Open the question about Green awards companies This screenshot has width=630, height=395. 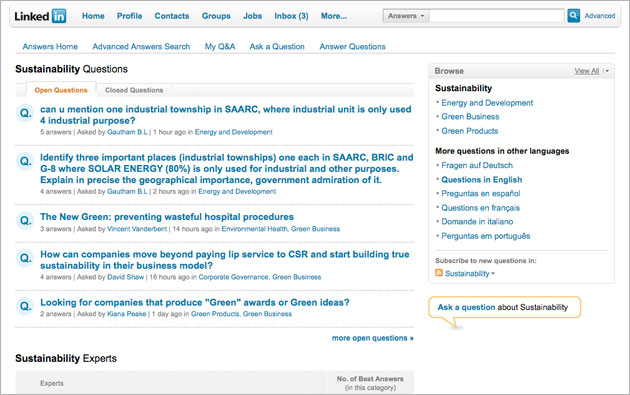[x=194, y=303]
